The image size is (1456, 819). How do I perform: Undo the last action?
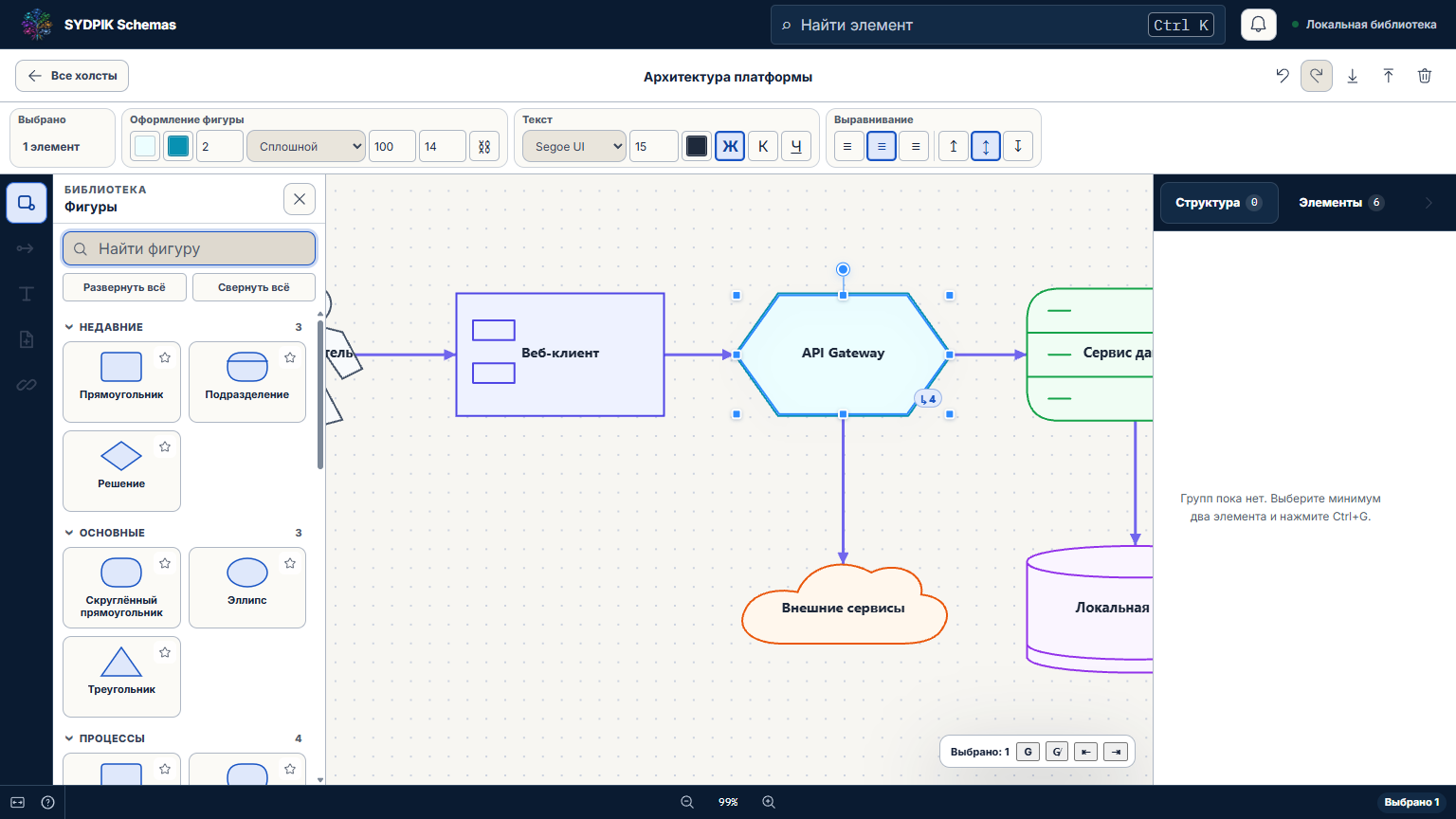(1283, 76)
